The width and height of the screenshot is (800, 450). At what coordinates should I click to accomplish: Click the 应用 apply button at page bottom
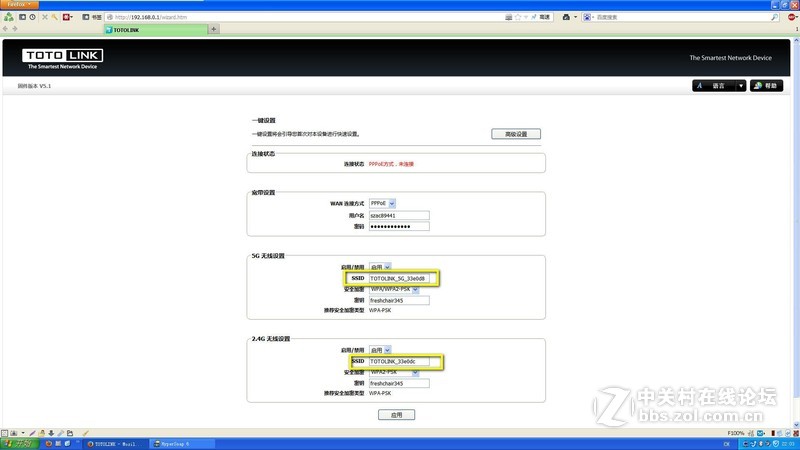coord(396,415)
